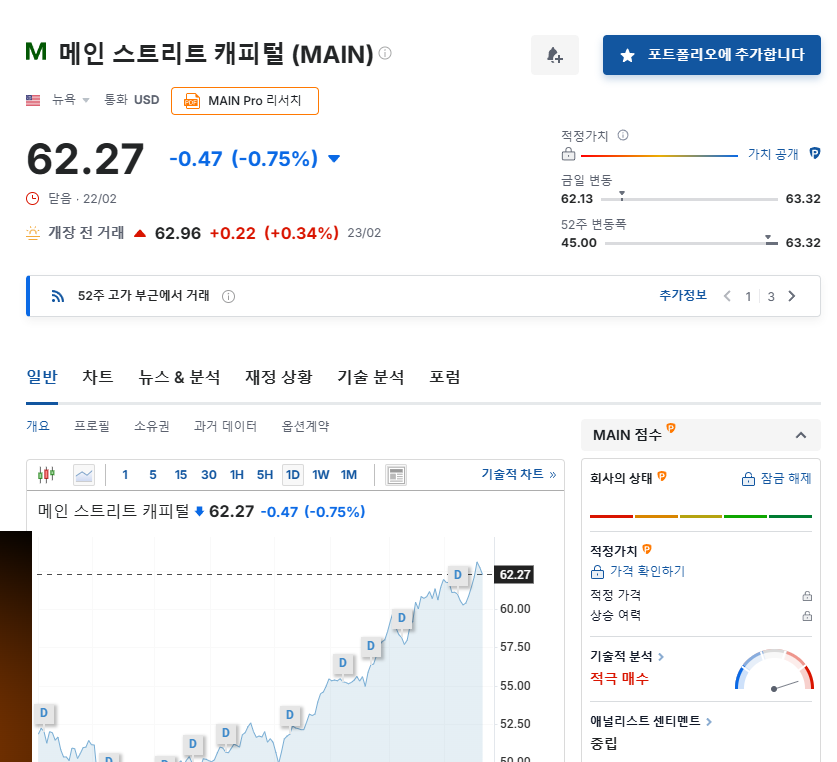Open the 뉴욕 exchange dropdown

70,99
